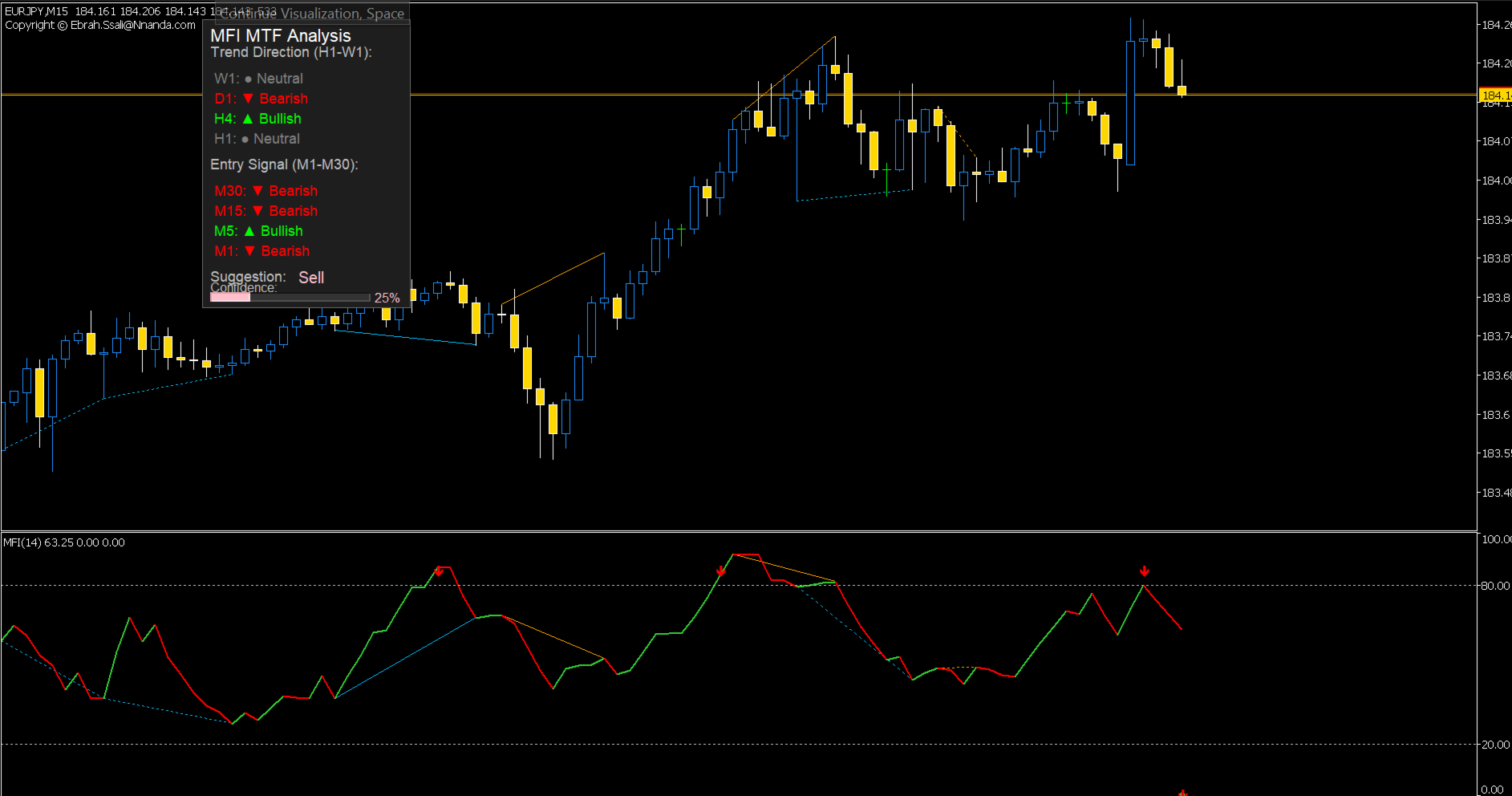Click the Confidence progress bar
This screenshot has height=796, width=1512.
290,298
